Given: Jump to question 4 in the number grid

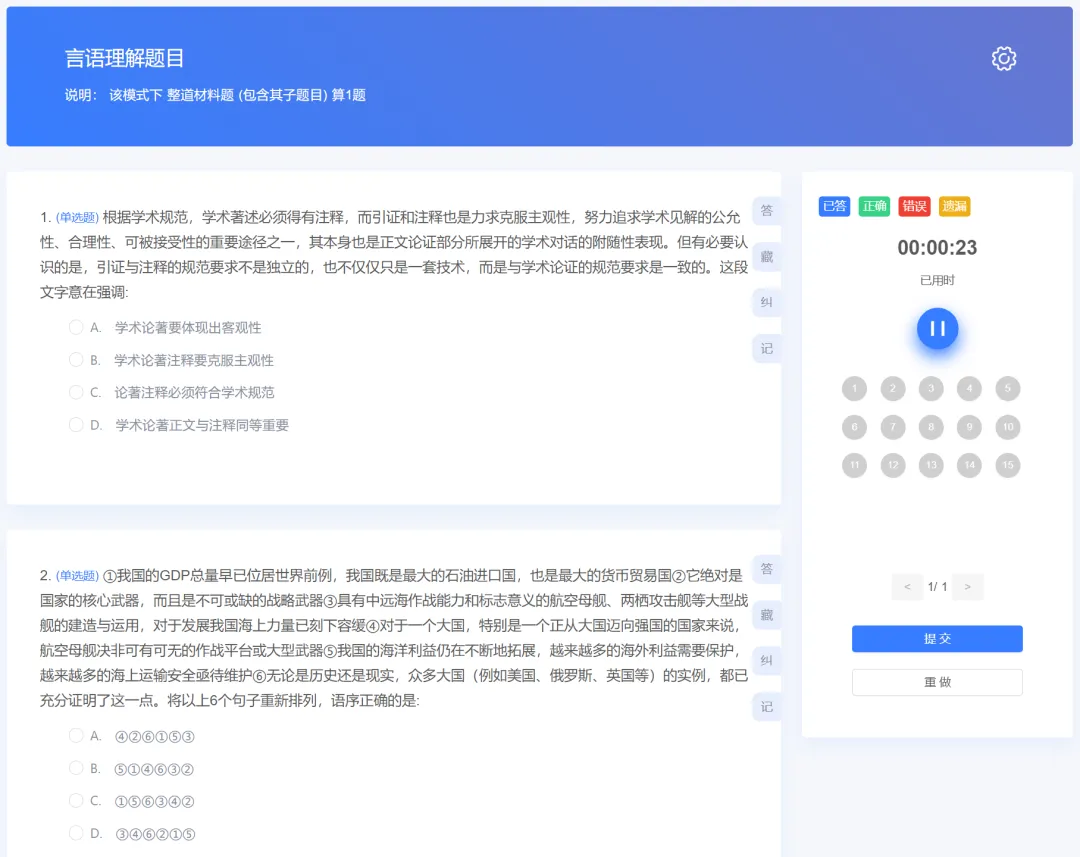Looking at the screenshot, I should (x=969, y=389).
